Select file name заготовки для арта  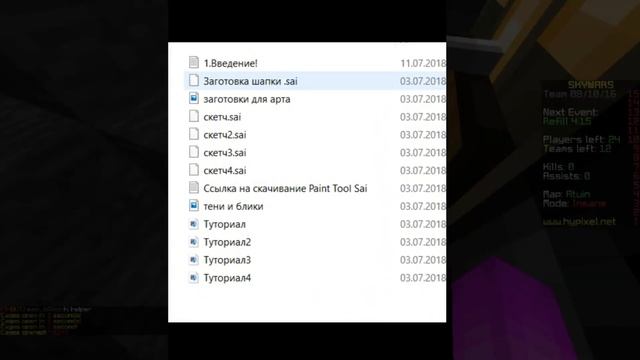(247, 99)
